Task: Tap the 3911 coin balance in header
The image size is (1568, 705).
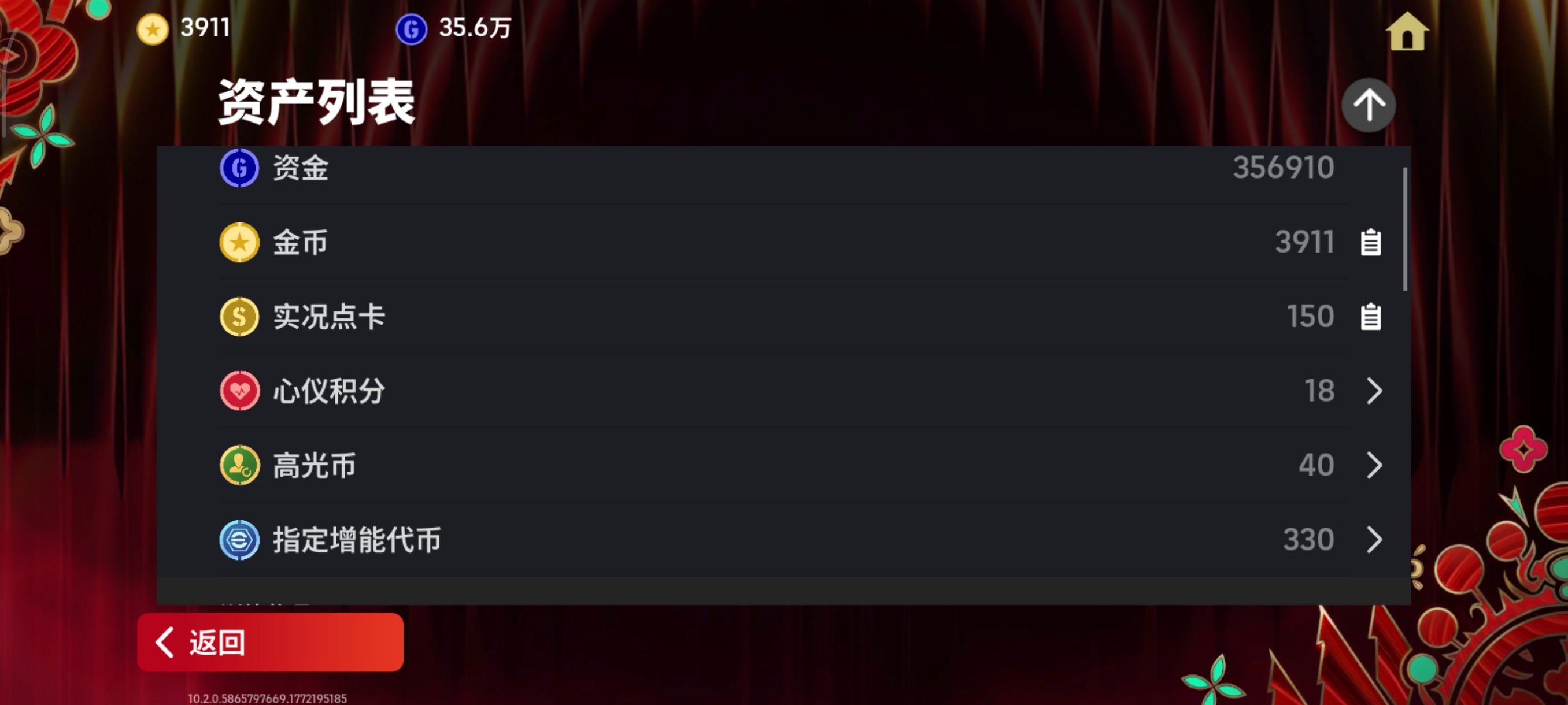Action: (x=205, y=28)
